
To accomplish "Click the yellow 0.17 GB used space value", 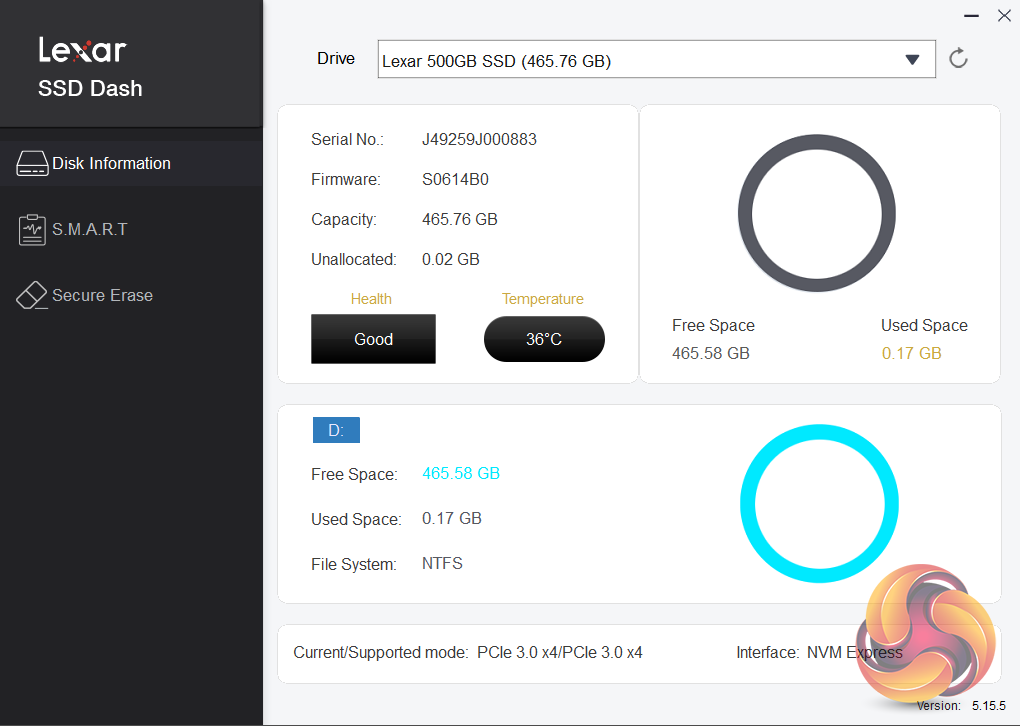I will click(x=911, y=353).
